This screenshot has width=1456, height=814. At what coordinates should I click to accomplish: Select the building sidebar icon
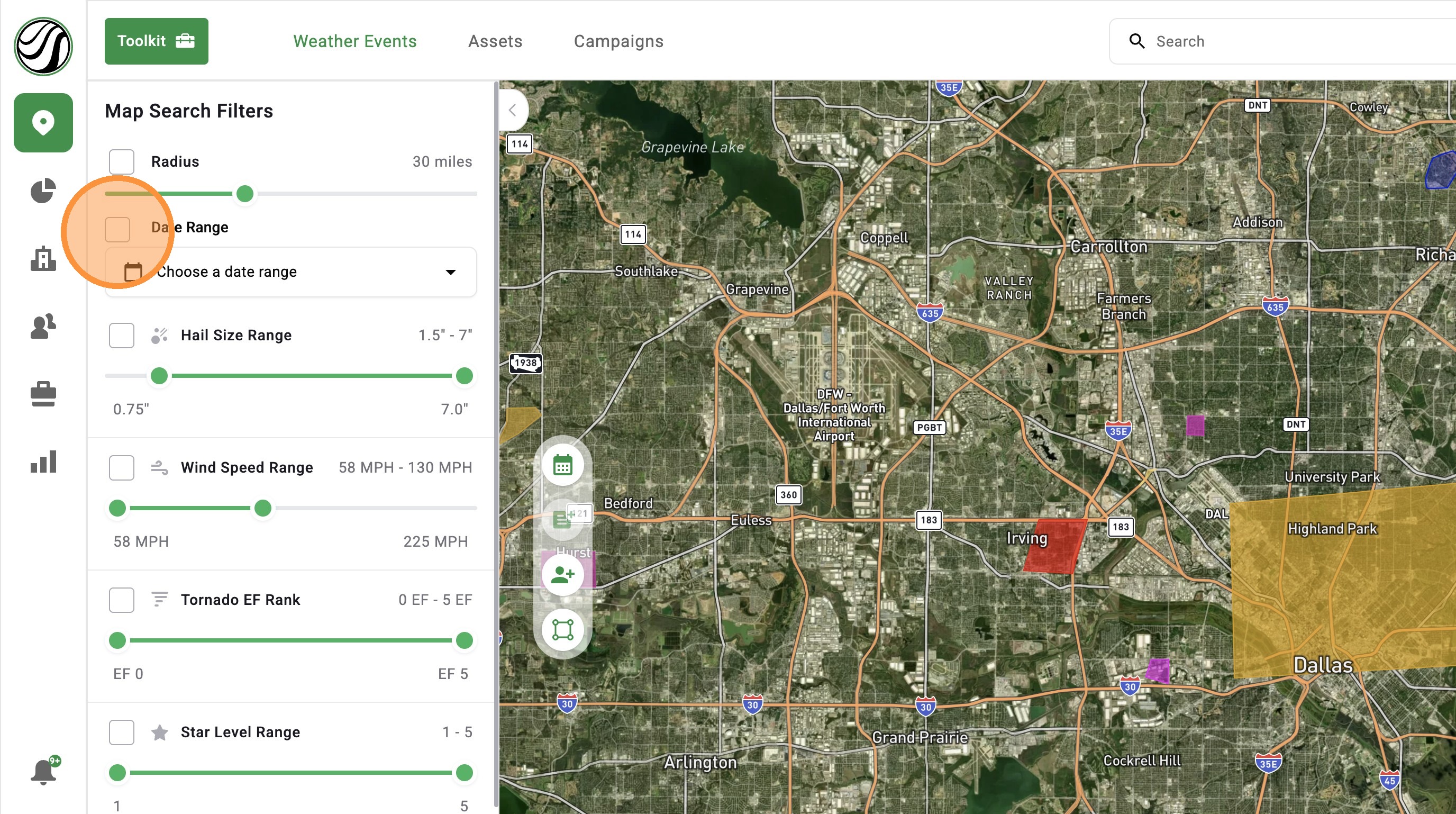tap(43, 258)
